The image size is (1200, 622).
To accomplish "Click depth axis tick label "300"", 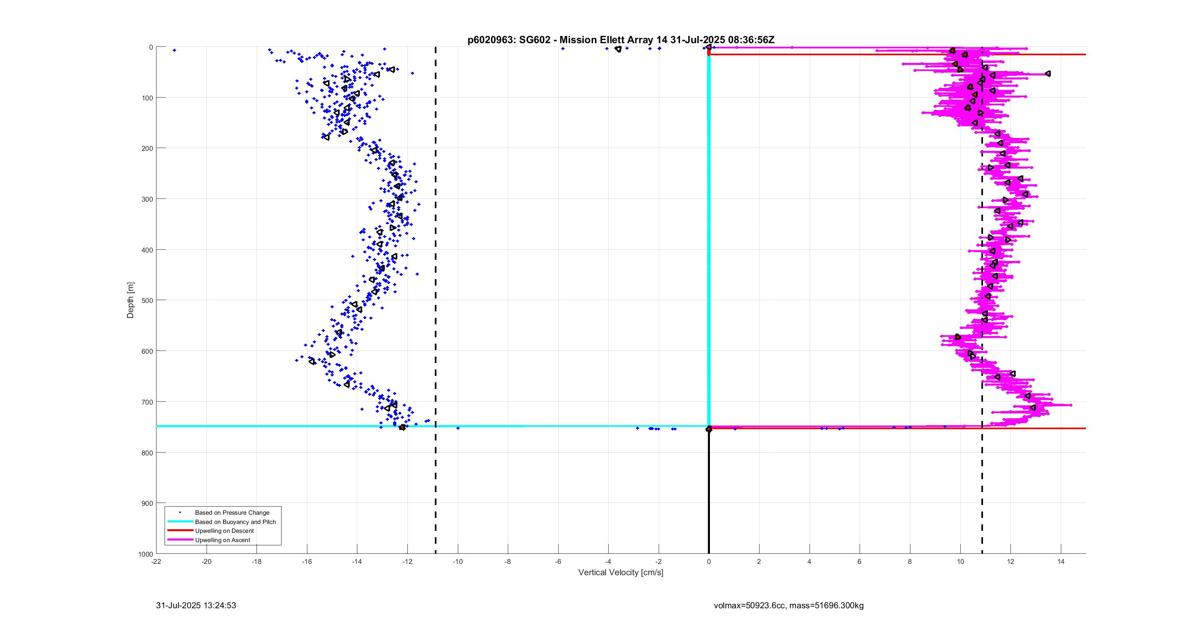I will point(146,199).
